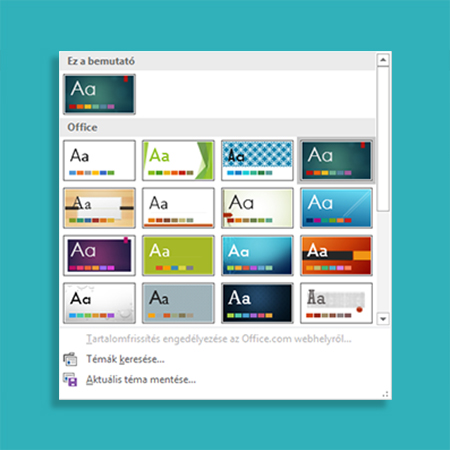This screenshot has width=450, height=450.
Task: Click the resize grip at gallery corner
Action: 385,394
